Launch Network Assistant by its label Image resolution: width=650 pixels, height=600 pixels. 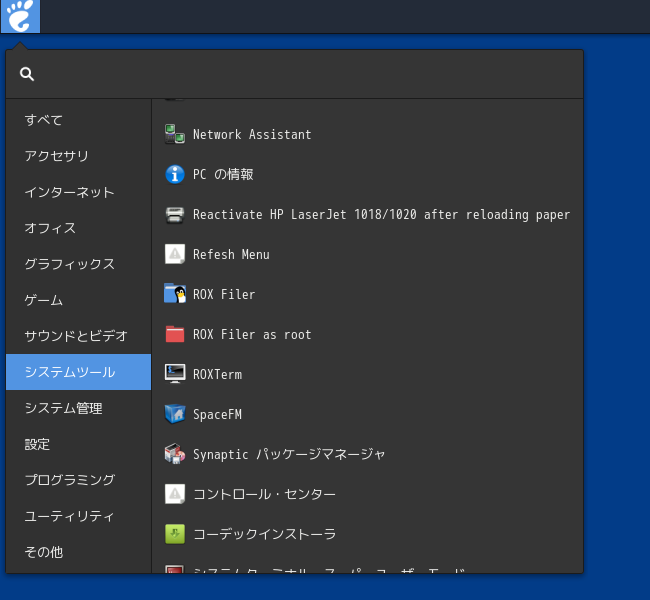tap(252, 134)
